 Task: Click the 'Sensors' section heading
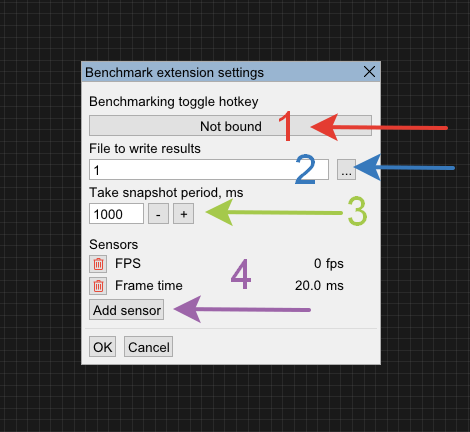(113, 244)
